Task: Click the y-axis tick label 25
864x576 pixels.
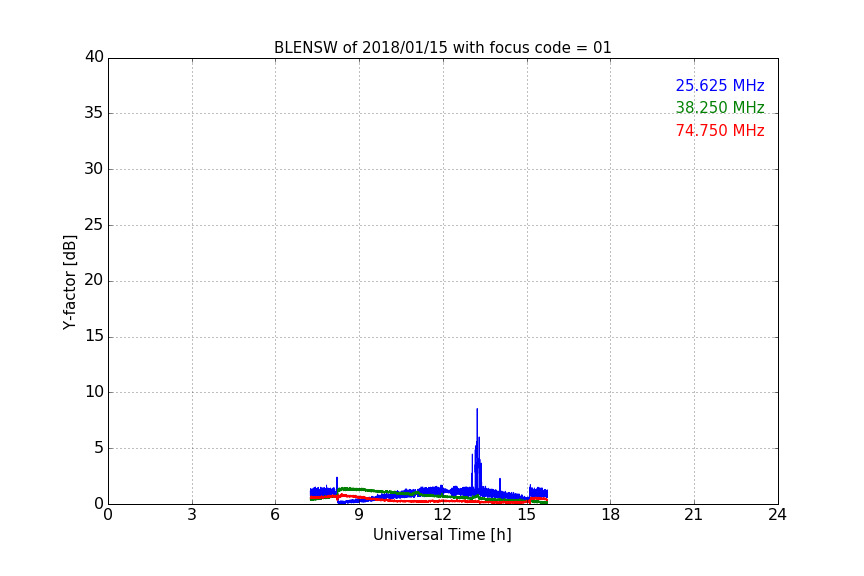Action: coord(94,225)
